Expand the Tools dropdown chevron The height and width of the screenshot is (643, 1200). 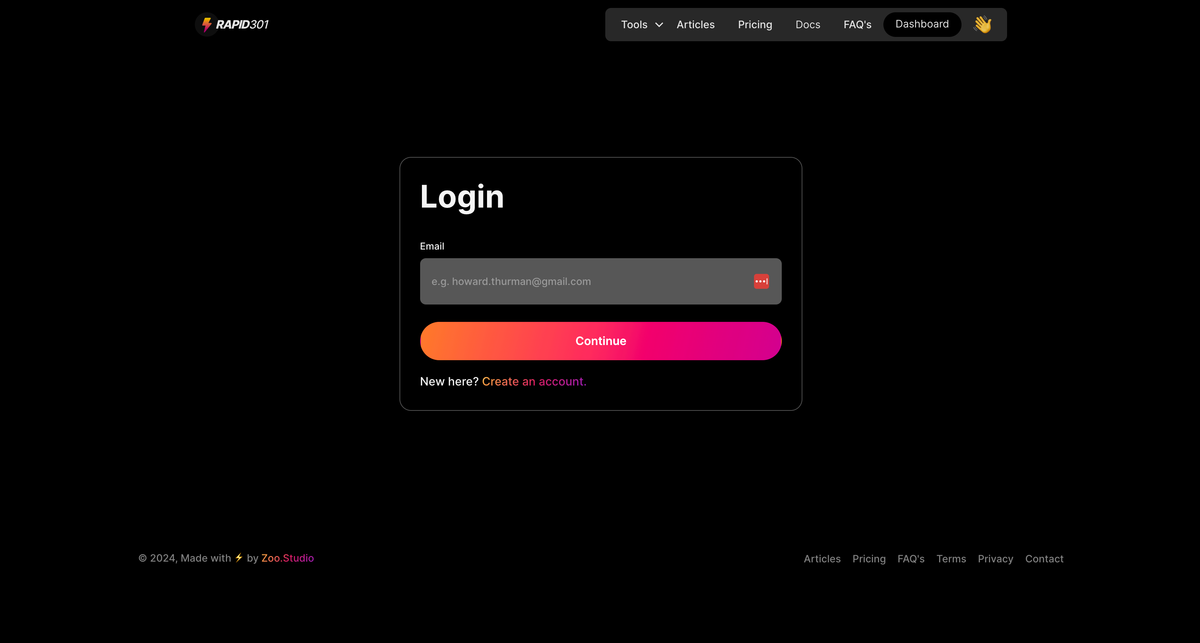[x=659, y=25]
